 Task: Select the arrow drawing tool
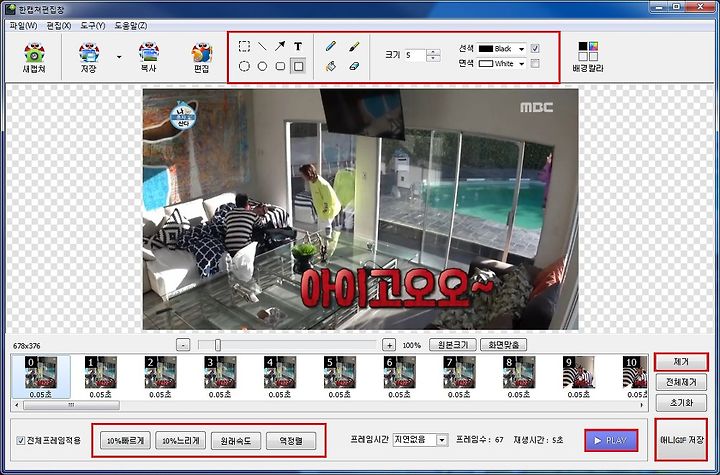point(280,46)
